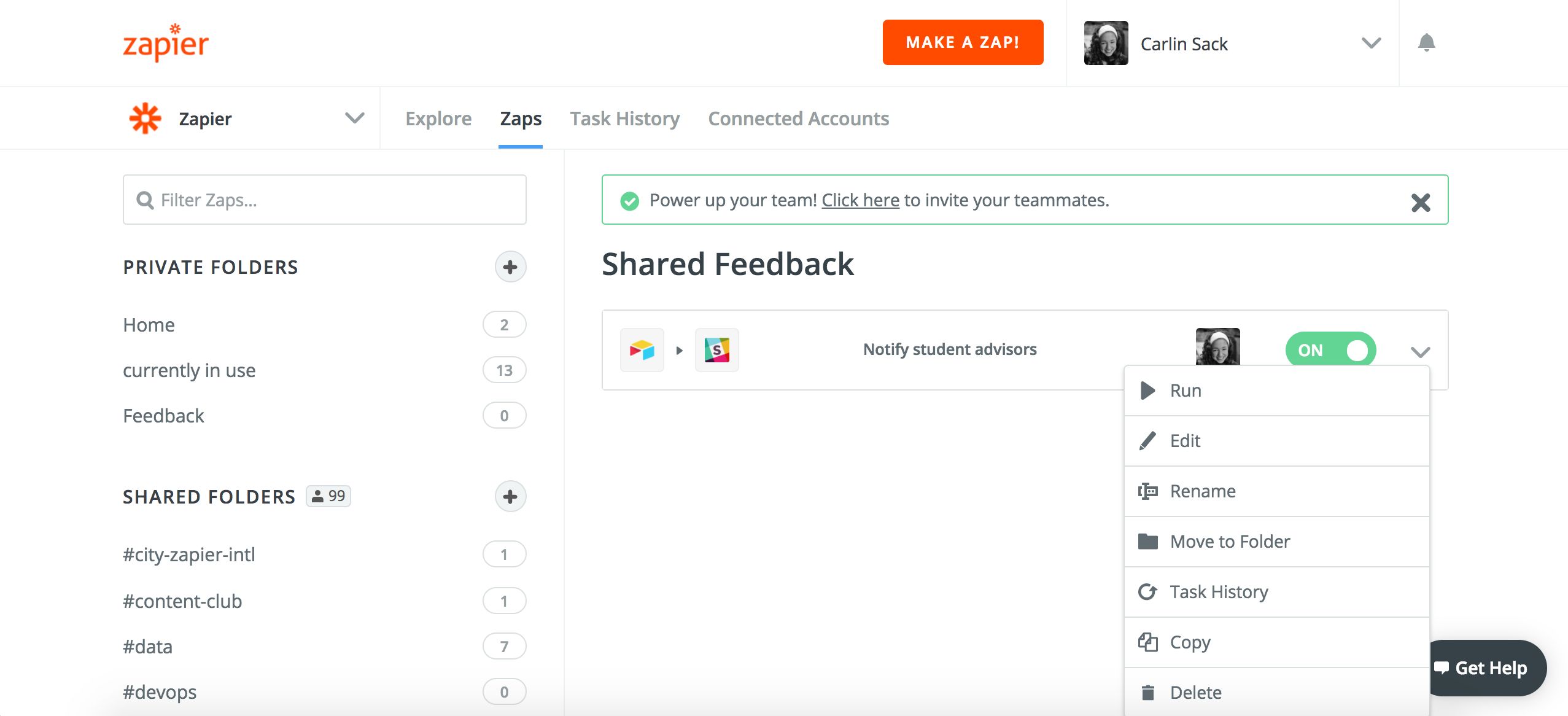Screen dimensions: 1568x716
Task: Add a new private folder
Action: click(510, 267)
